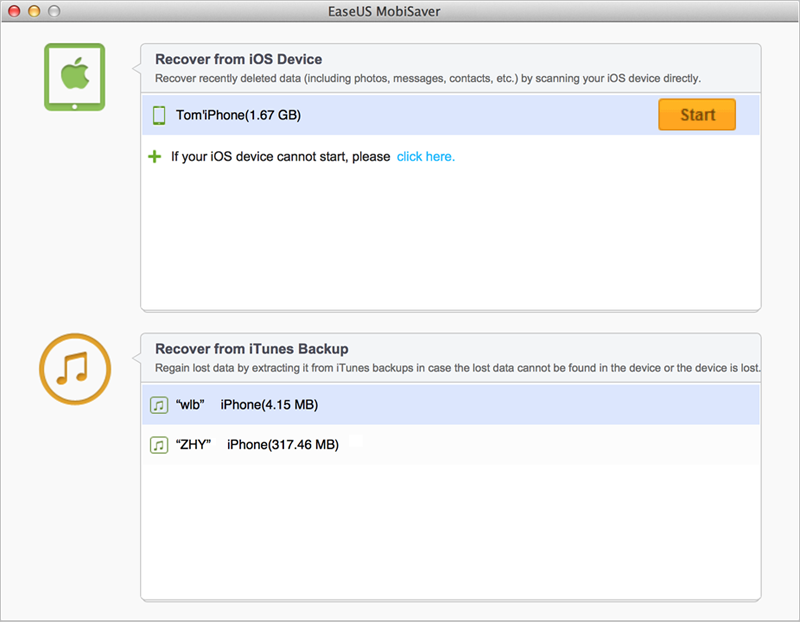800x622 pixels.
Task: Click the "If your iOS device cannot start" text
Action: (x=280, y=157)
